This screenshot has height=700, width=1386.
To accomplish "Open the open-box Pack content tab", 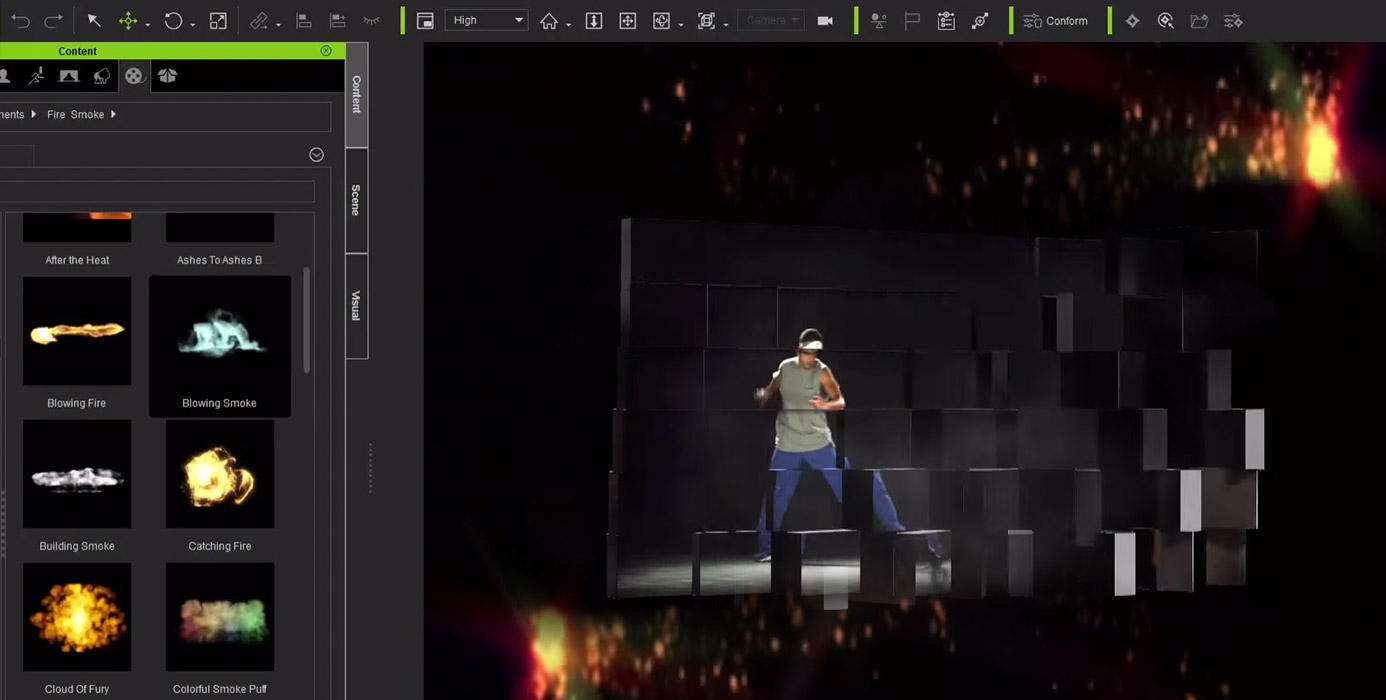I will pos(167,76).
